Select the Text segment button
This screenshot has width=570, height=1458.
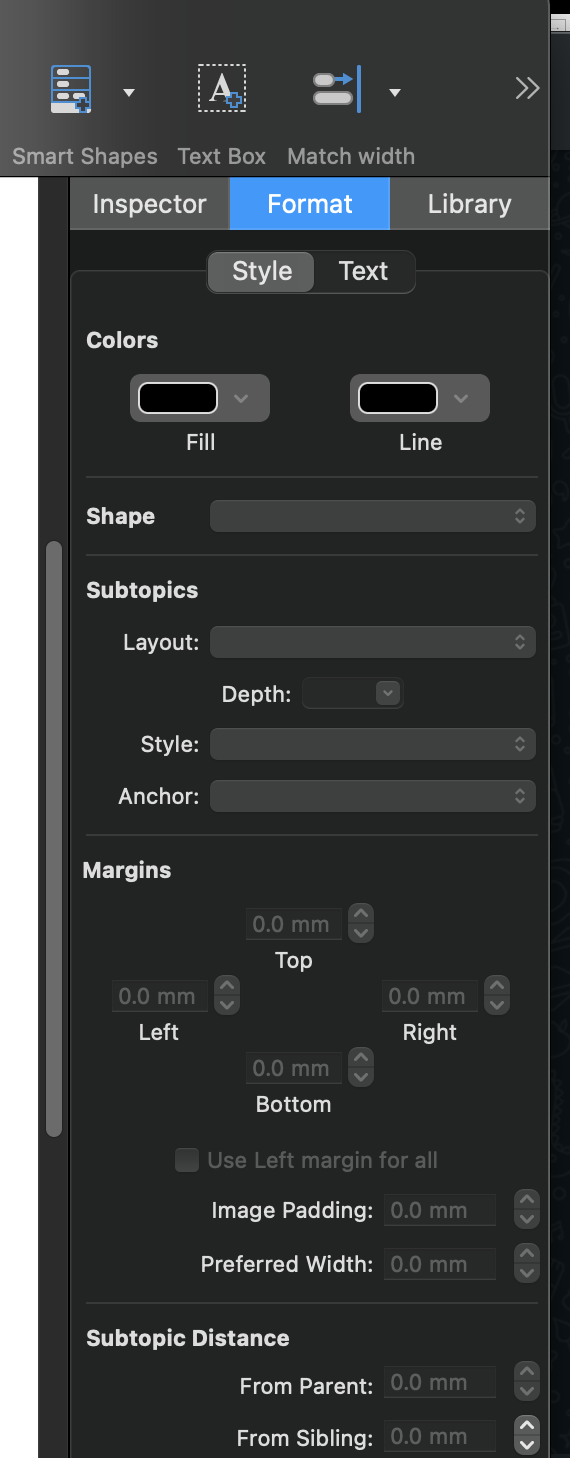click(363, 271)
